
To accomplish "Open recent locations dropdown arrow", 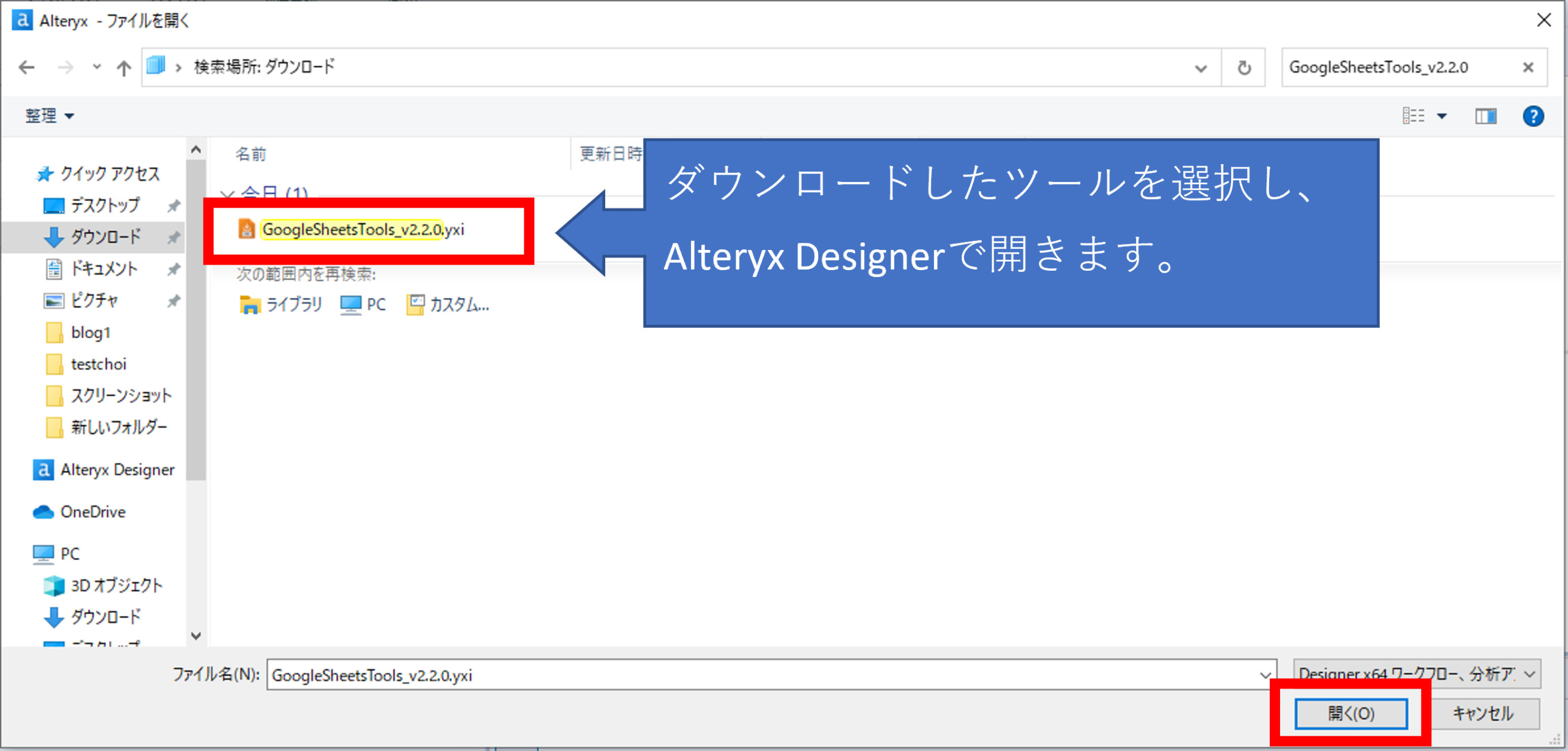I will [x=96, y=67].
